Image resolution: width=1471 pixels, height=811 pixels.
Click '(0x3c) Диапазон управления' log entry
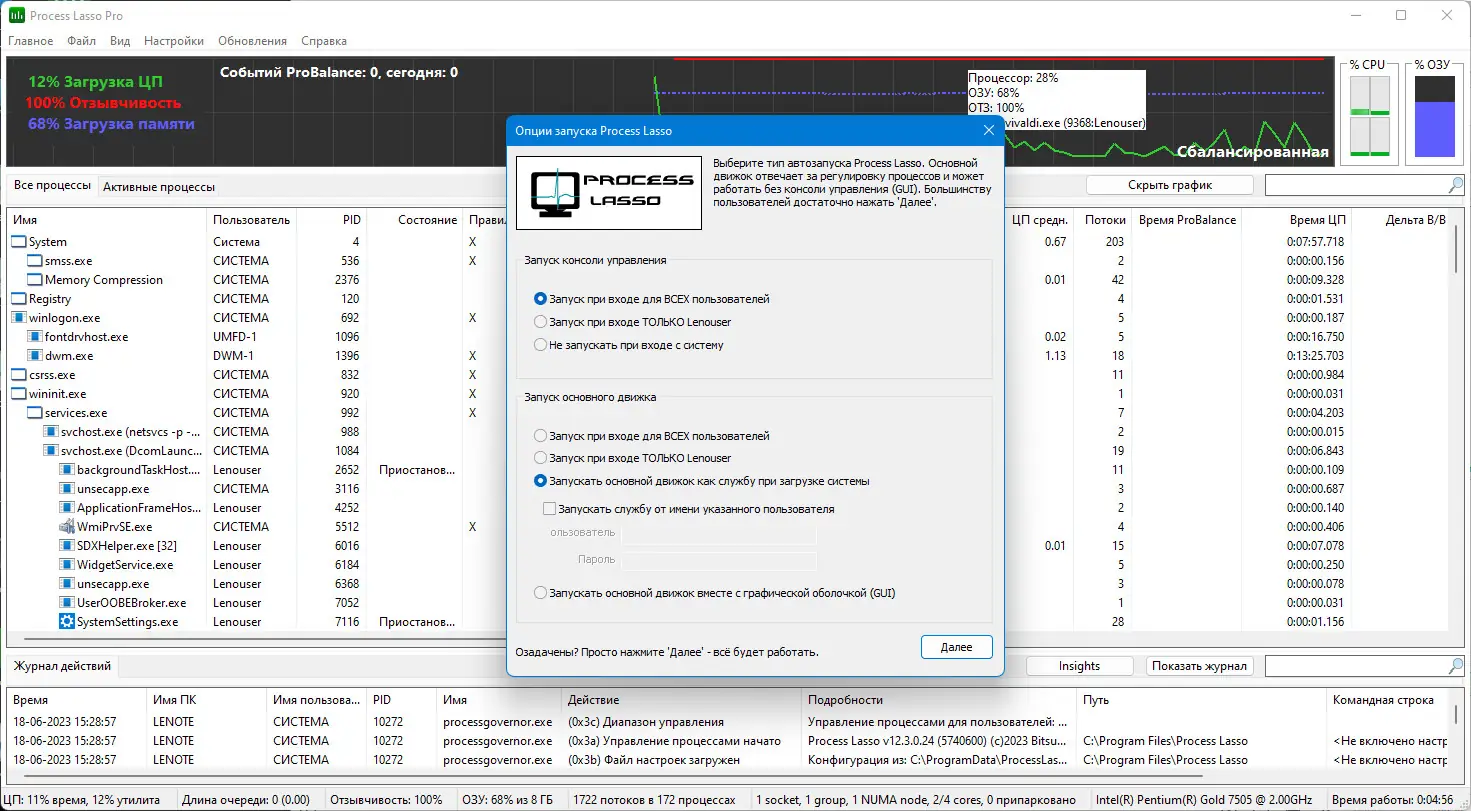[x=645, y=722]
